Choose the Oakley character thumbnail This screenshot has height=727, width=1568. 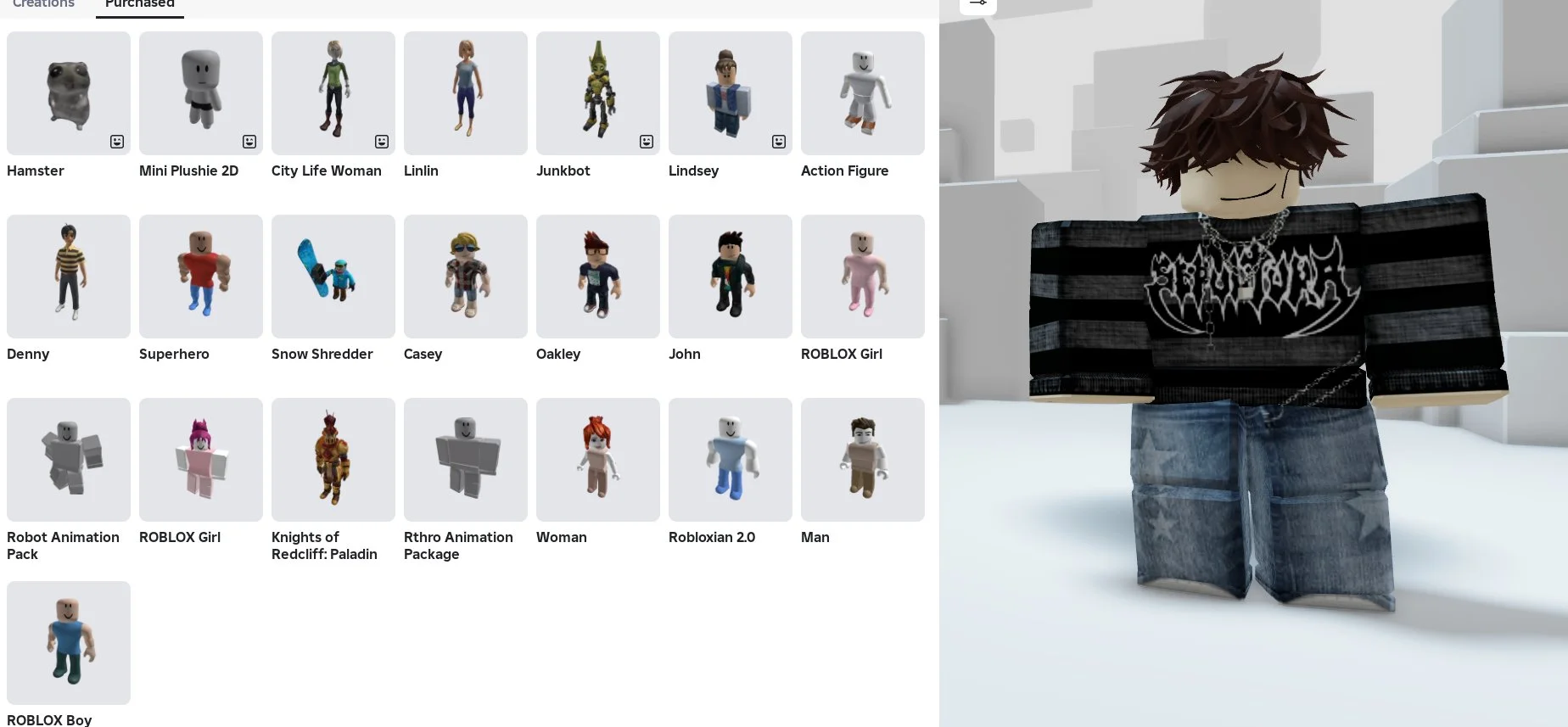coord(597,277)
